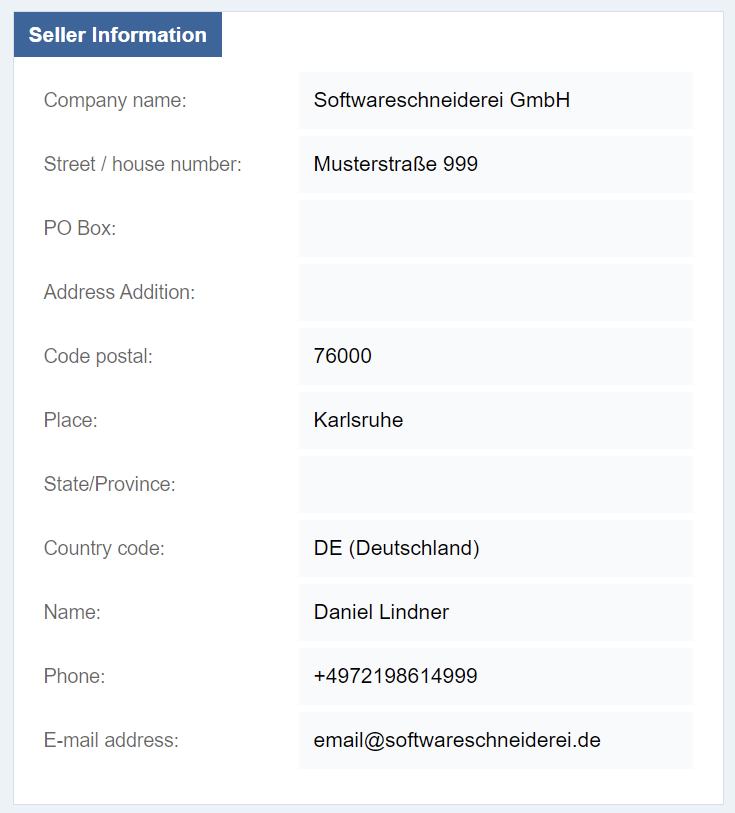Screen dimensions: 735x813
Task: Click the Seller Information header tab
Action: click(x=117, y=35)
